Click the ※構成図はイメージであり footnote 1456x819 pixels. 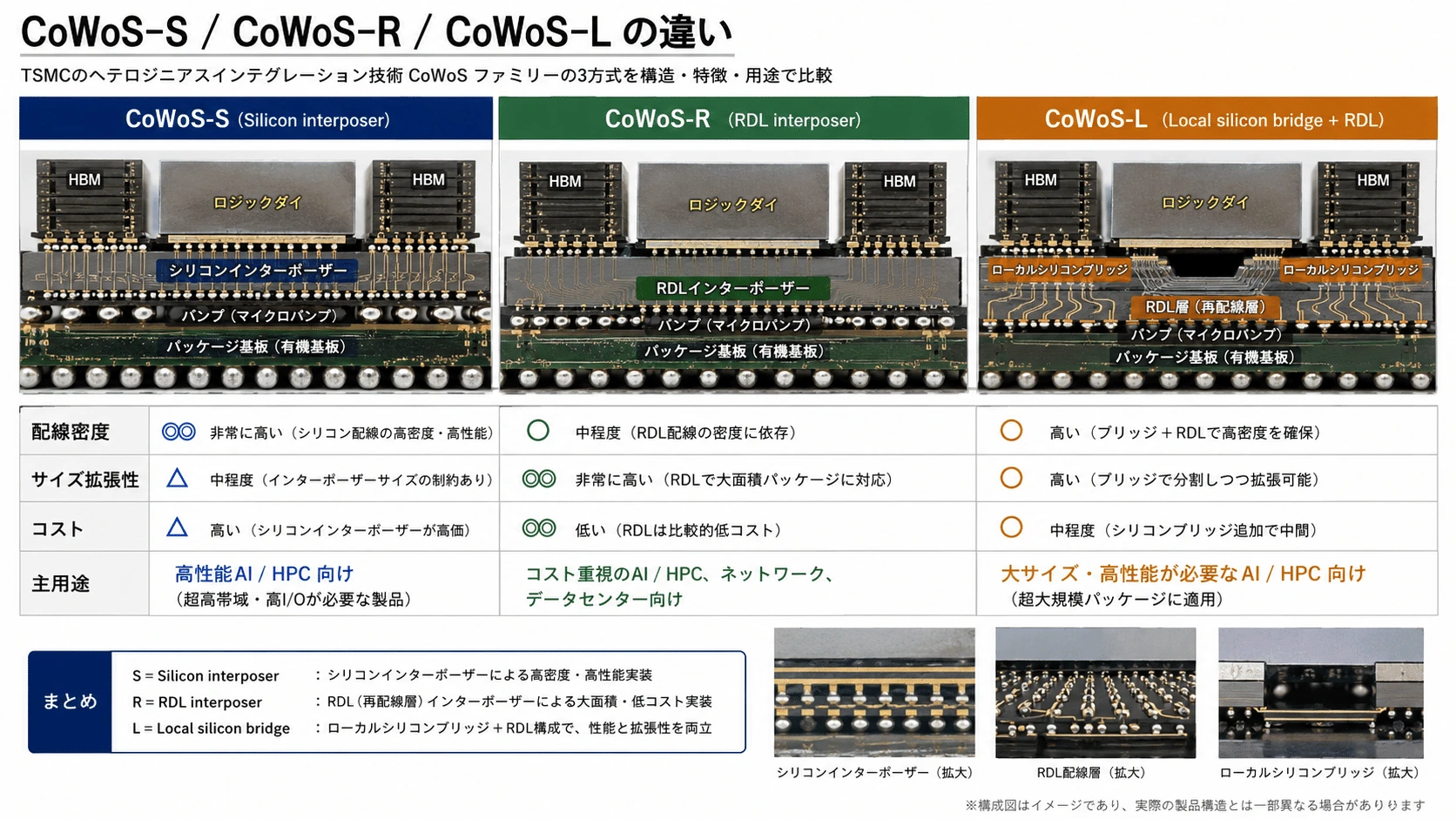click(x=1195, y=805)
